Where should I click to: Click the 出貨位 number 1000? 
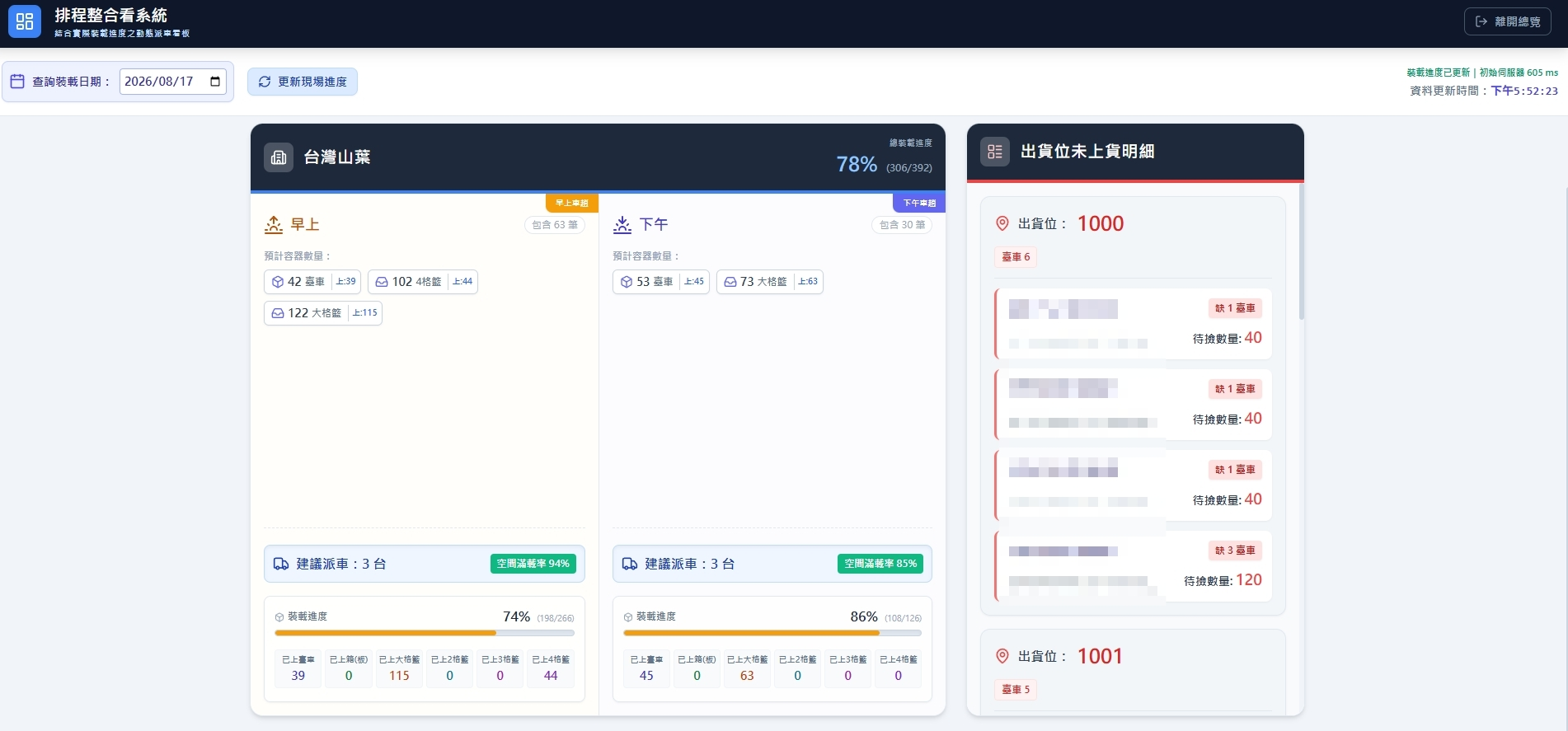1101,223
